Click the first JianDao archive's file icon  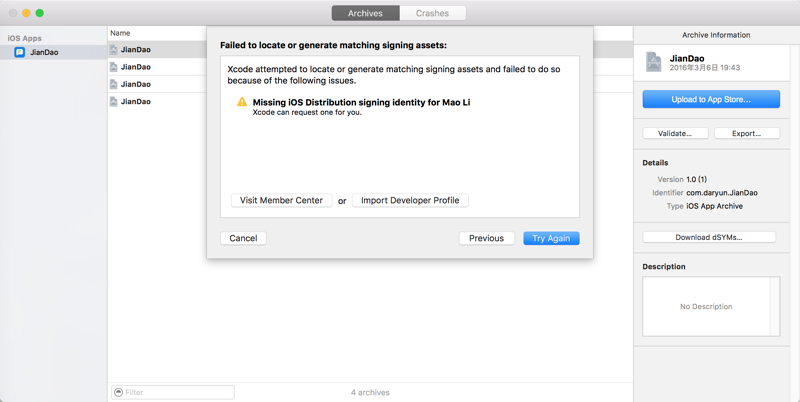[114, 49]
